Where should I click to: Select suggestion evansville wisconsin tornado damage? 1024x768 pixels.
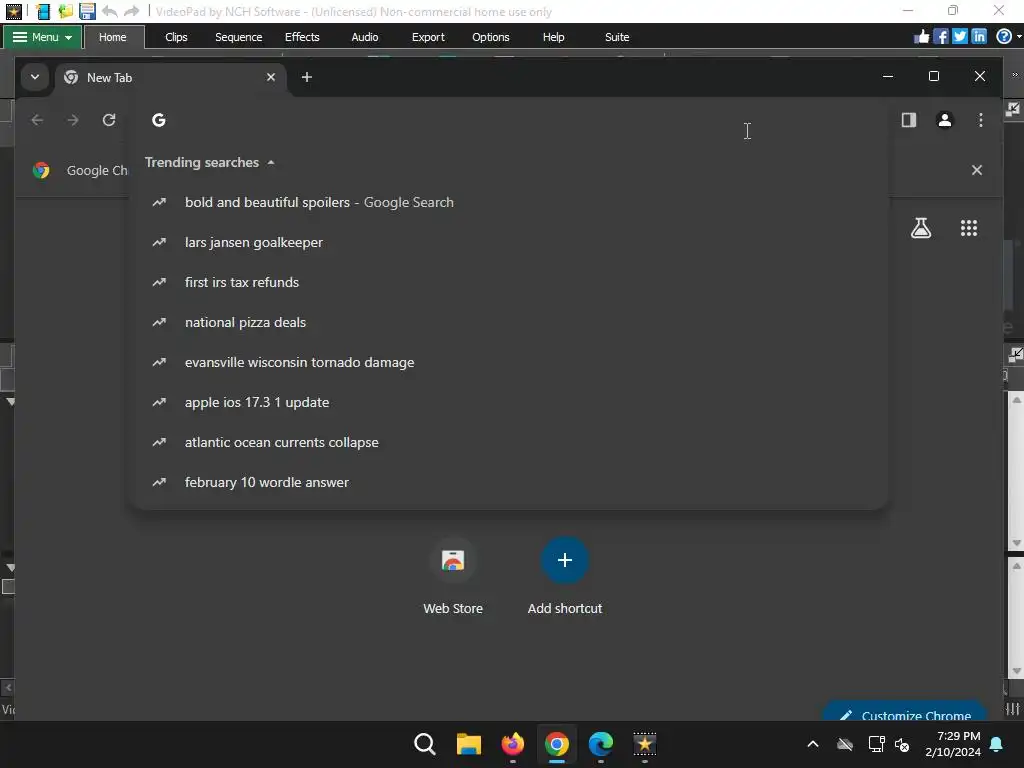[509, 362]
